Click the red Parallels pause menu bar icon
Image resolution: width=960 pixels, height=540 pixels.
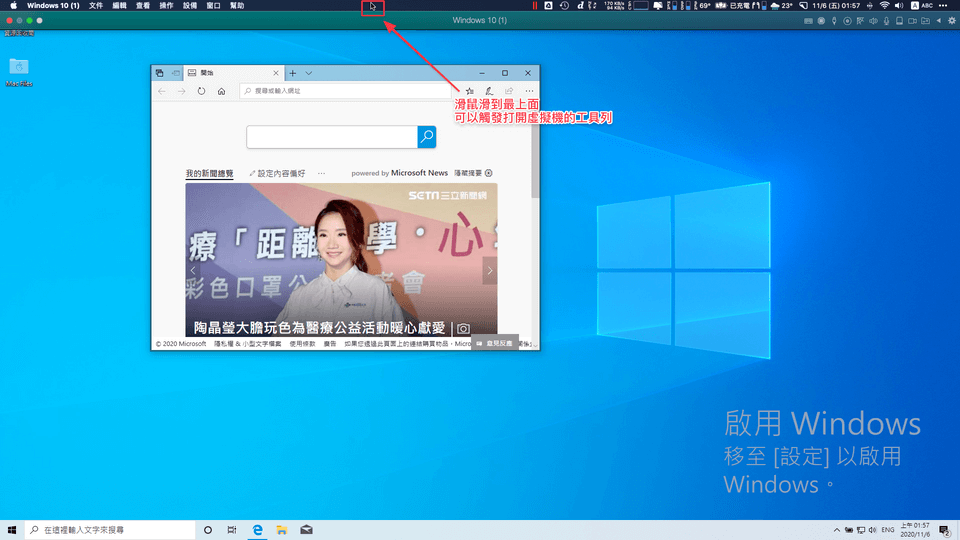click(534, 6)
